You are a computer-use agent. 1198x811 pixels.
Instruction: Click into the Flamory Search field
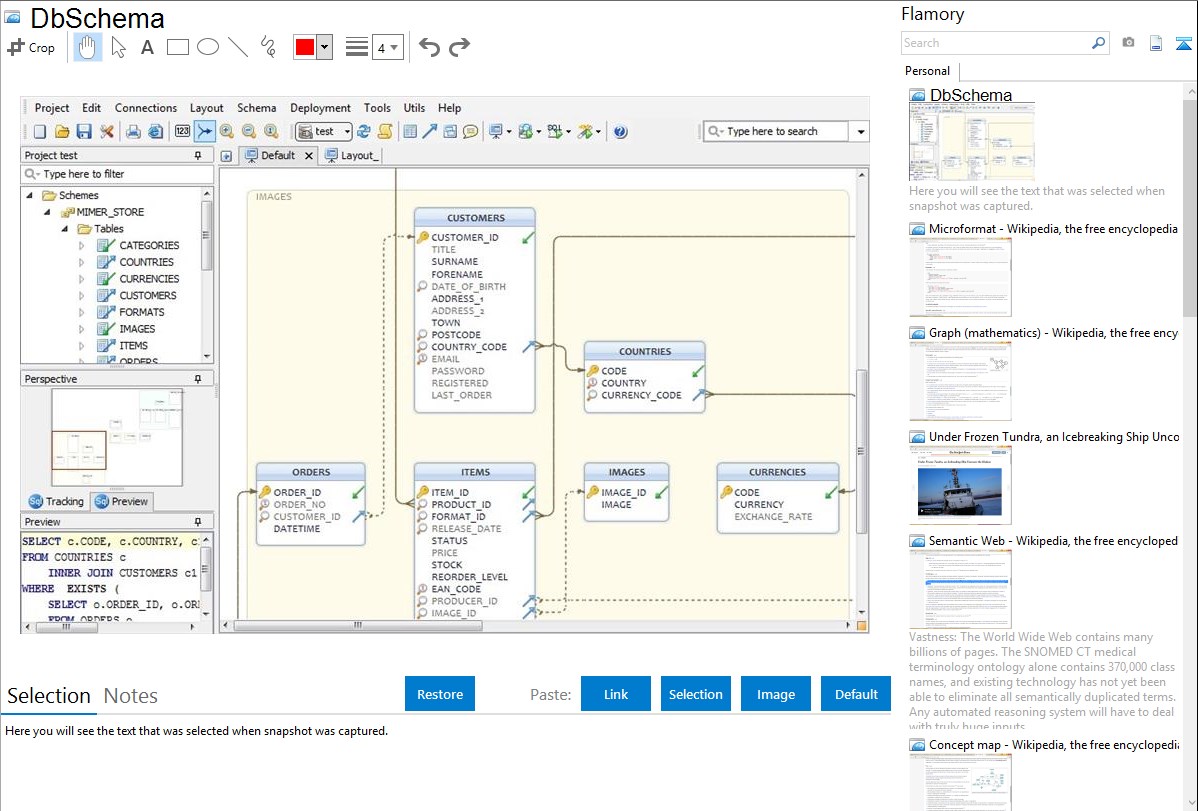pos(996,43)
